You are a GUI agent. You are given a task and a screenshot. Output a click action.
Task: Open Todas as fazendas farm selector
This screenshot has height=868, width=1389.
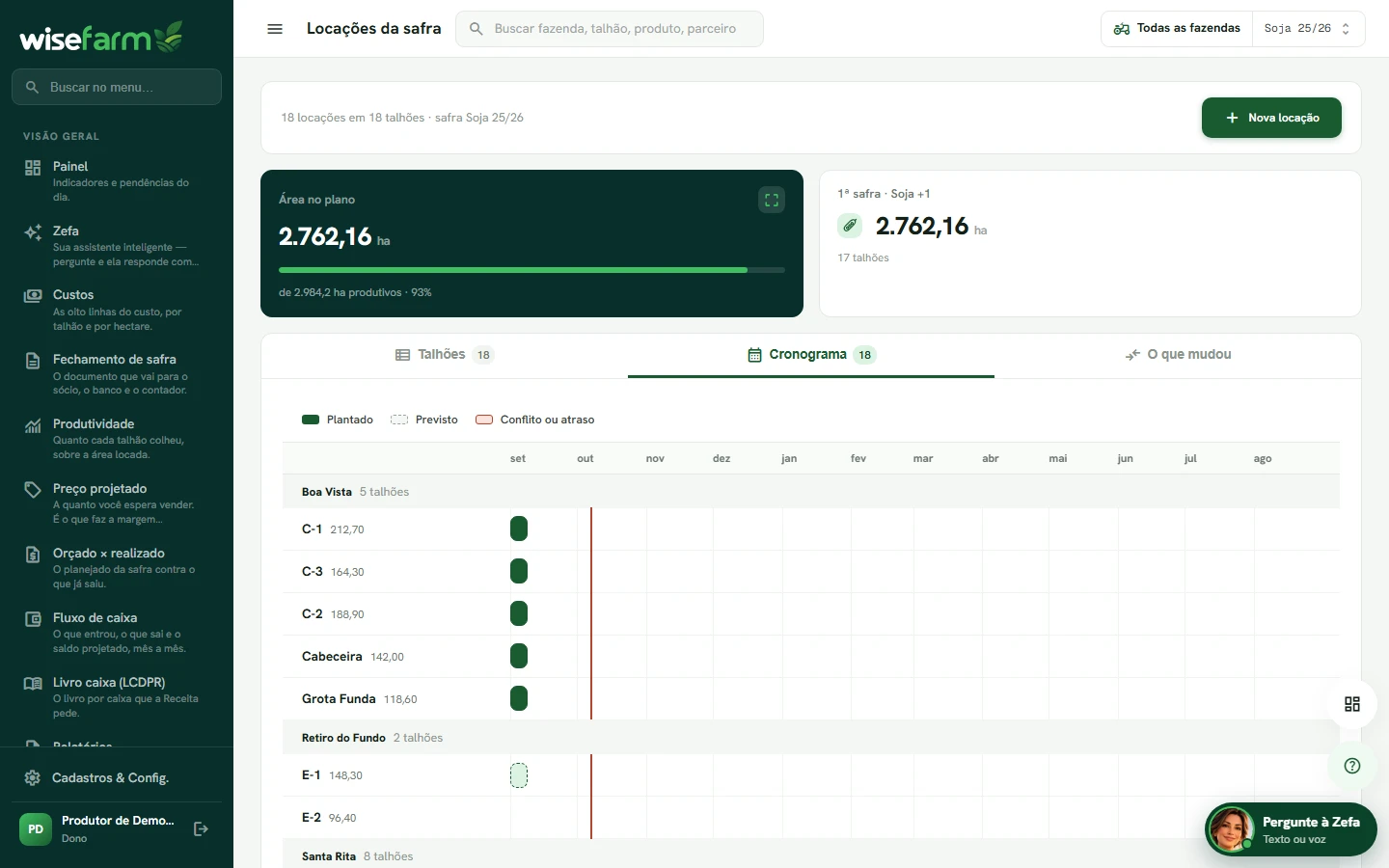click(1177, 29)
